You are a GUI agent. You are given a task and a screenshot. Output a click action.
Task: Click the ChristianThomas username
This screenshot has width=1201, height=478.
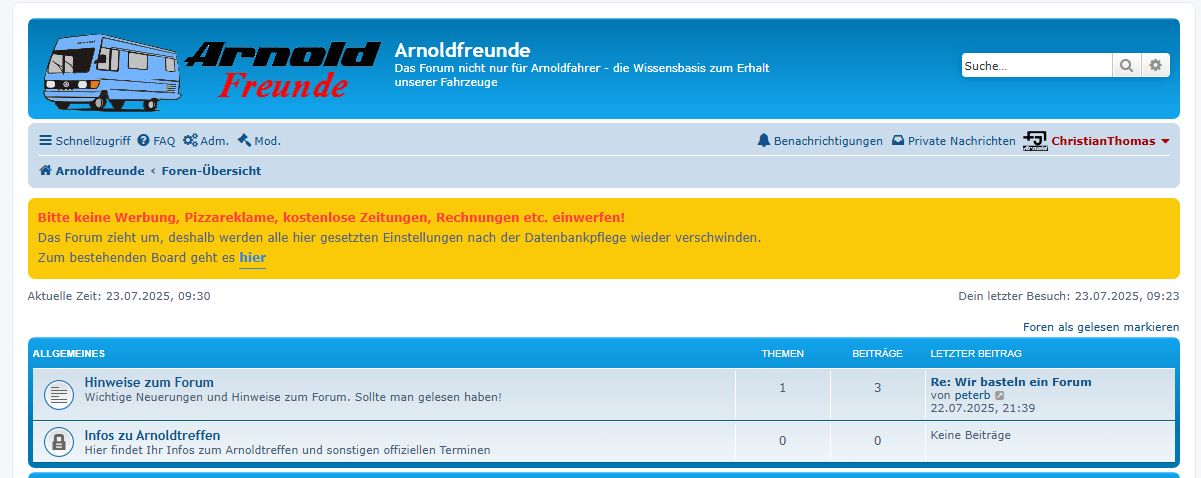click(x=1103, y=141)
